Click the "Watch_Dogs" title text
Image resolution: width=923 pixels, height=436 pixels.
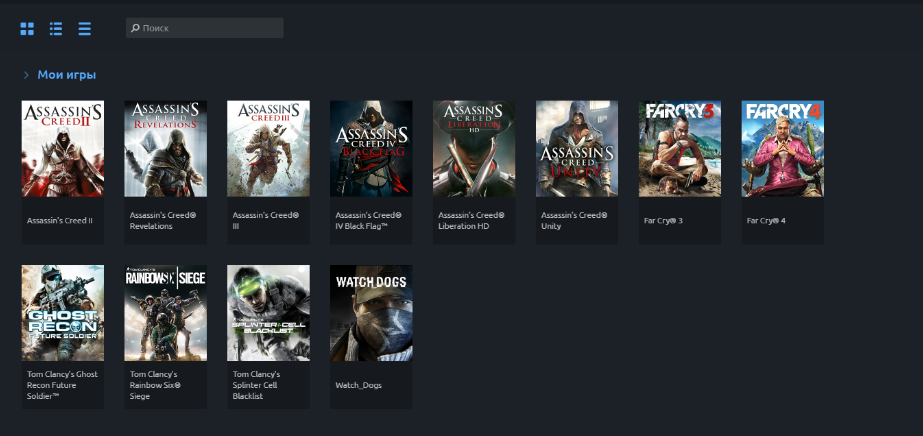358,385
